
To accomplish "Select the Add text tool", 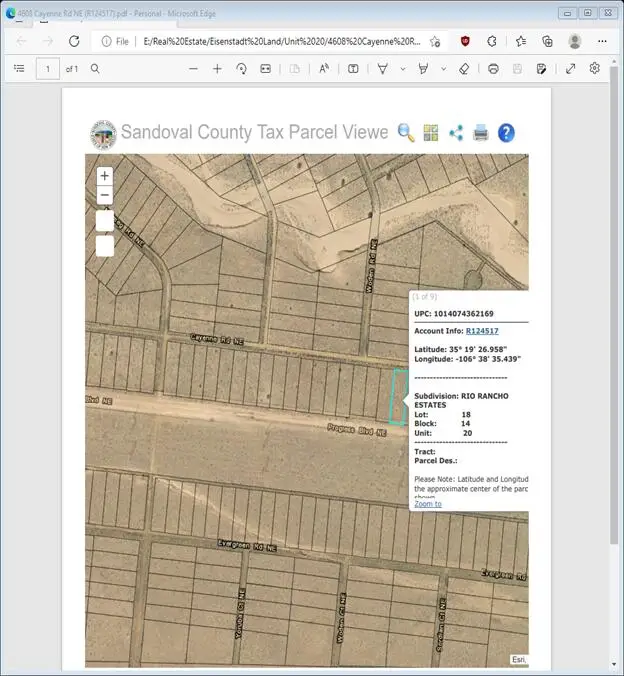I will (353, 69).
